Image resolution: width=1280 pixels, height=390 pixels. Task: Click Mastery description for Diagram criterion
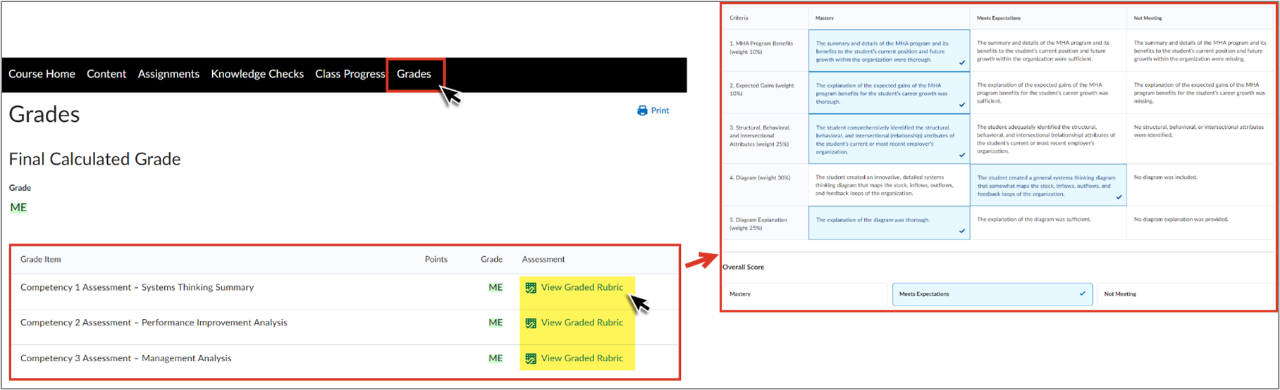[889, 185]
